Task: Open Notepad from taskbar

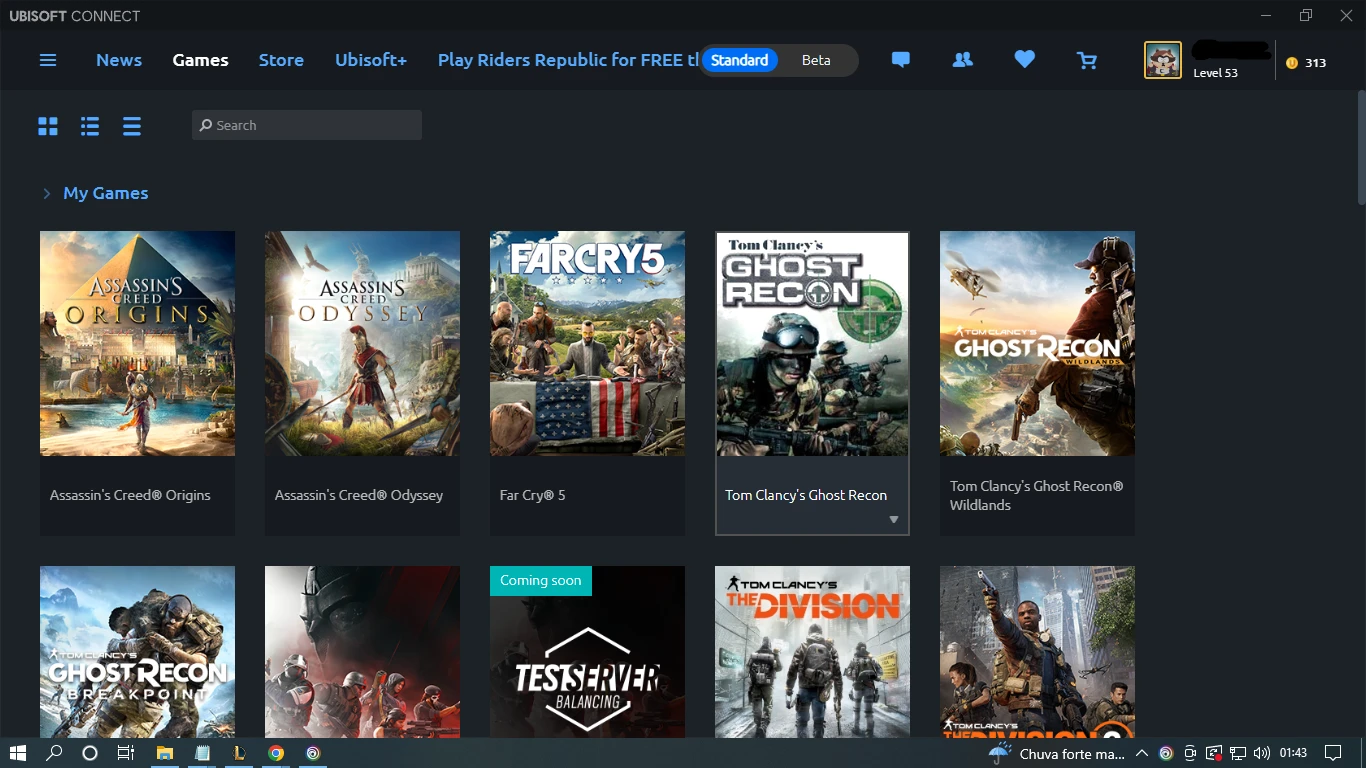Action: [x=203, y=753]
